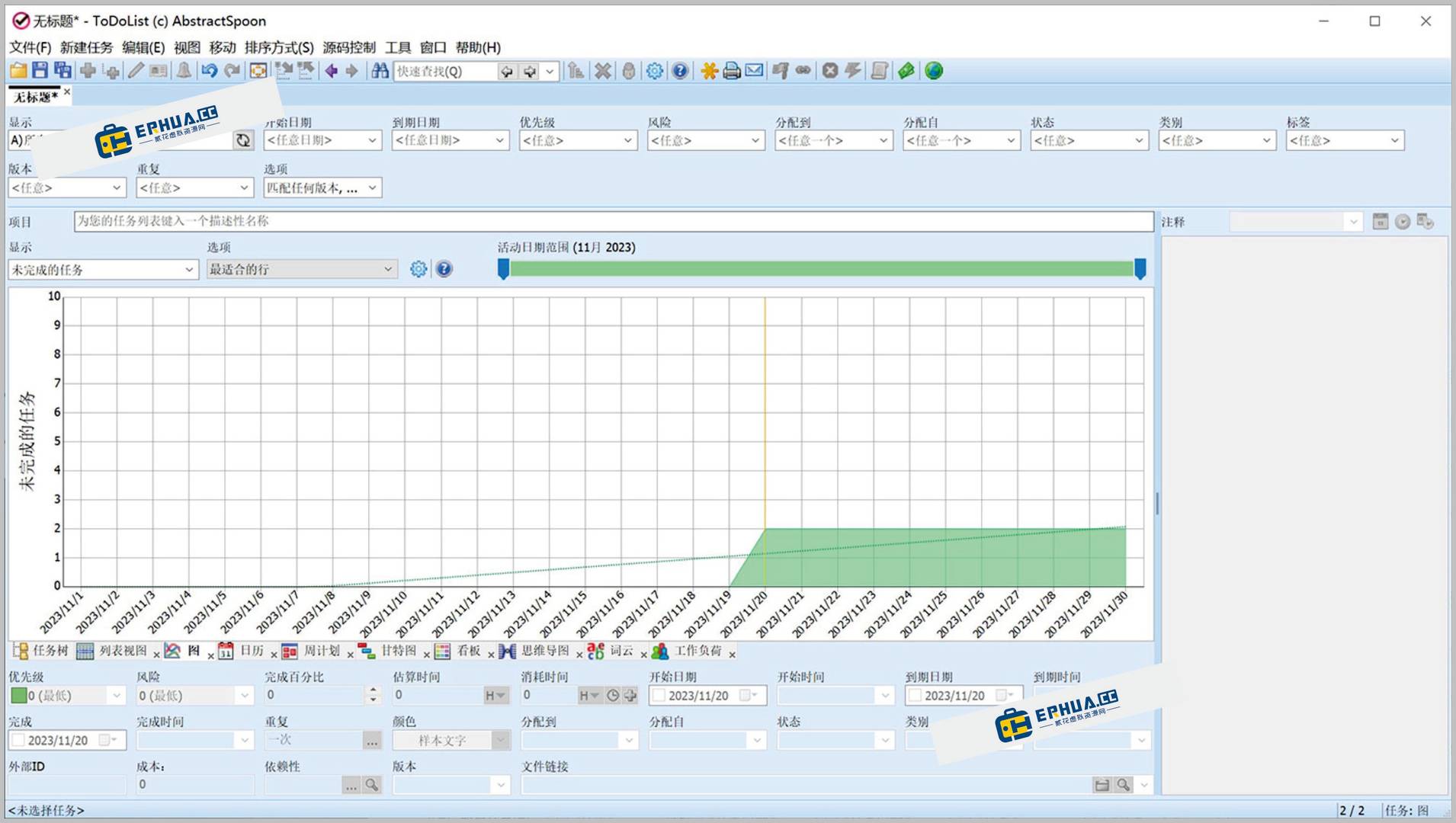1456x823 pixels.
Task: Enable the 到期日期 date checkbox
Action: [x=916, y=695]
